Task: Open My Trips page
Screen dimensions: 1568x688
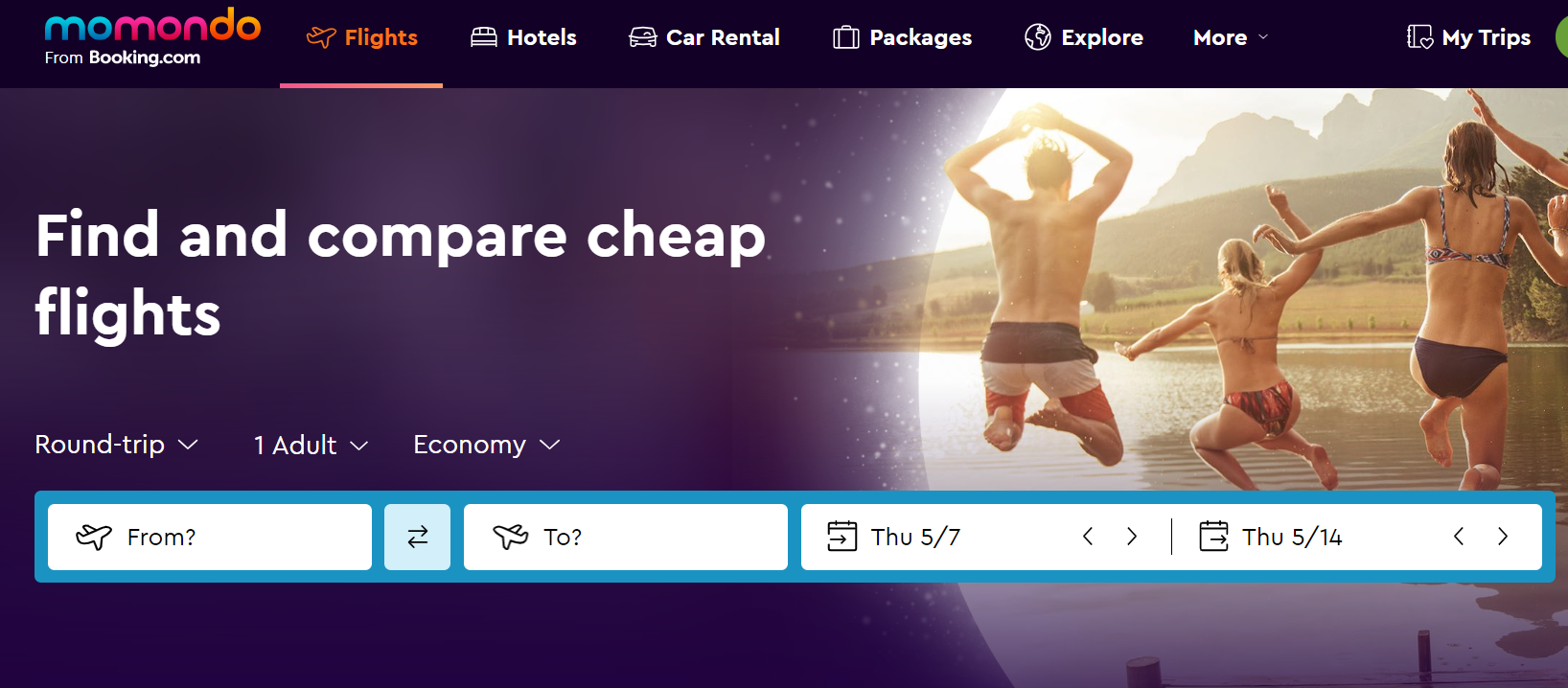Action: point(1468,37)
